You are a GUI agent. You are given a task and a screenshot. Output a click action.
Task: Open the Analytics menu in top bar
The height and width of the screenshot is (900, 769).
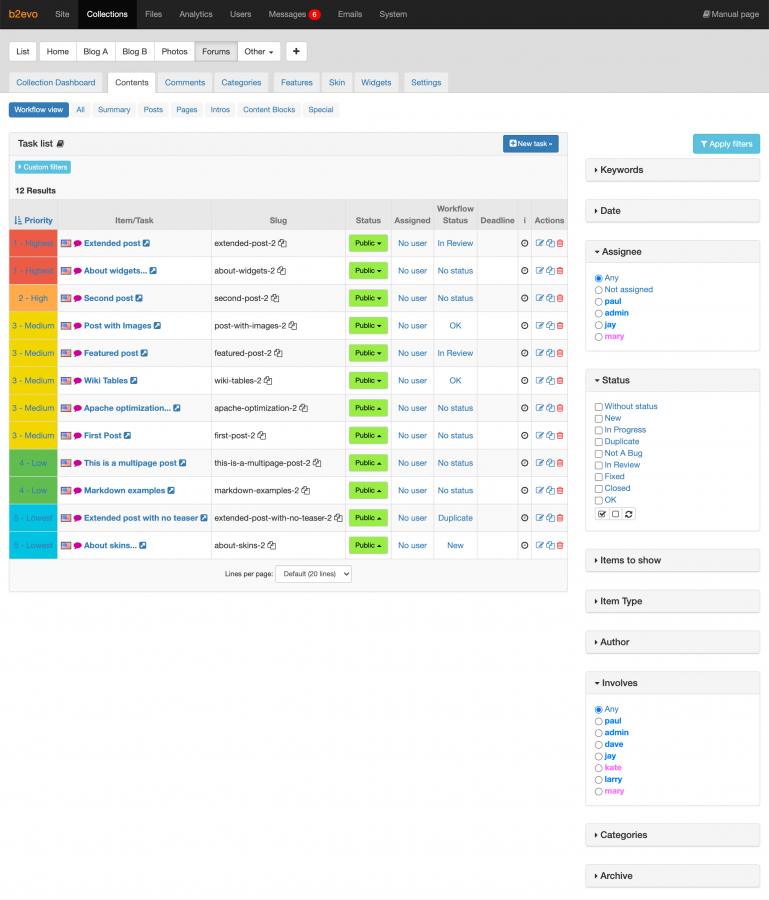point(196,14)
